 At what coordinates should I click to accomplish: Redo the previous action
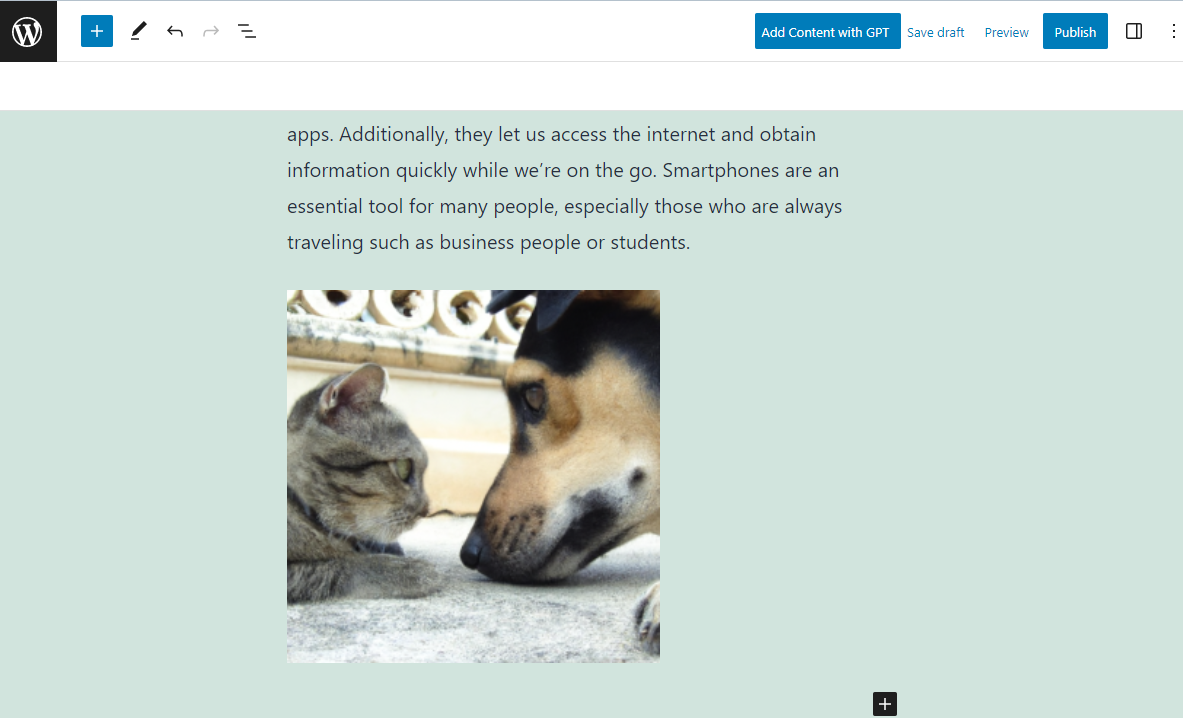point(211,31)
